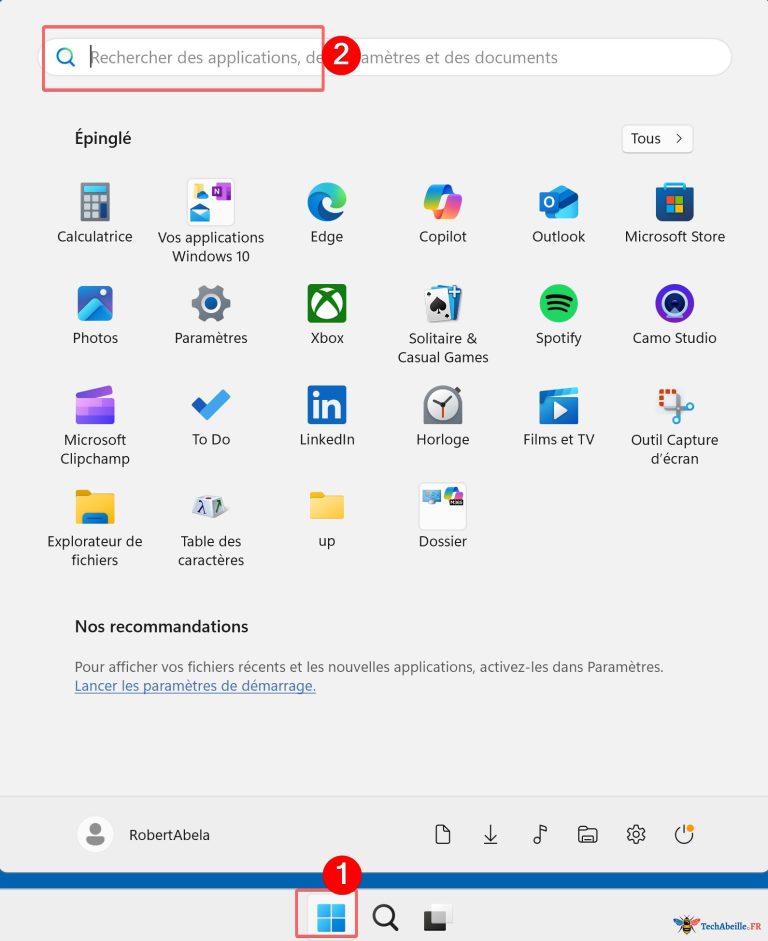Open Explorateur de fichiers
768x941 pixels.
pyautogui.click(x=95, y=527)
